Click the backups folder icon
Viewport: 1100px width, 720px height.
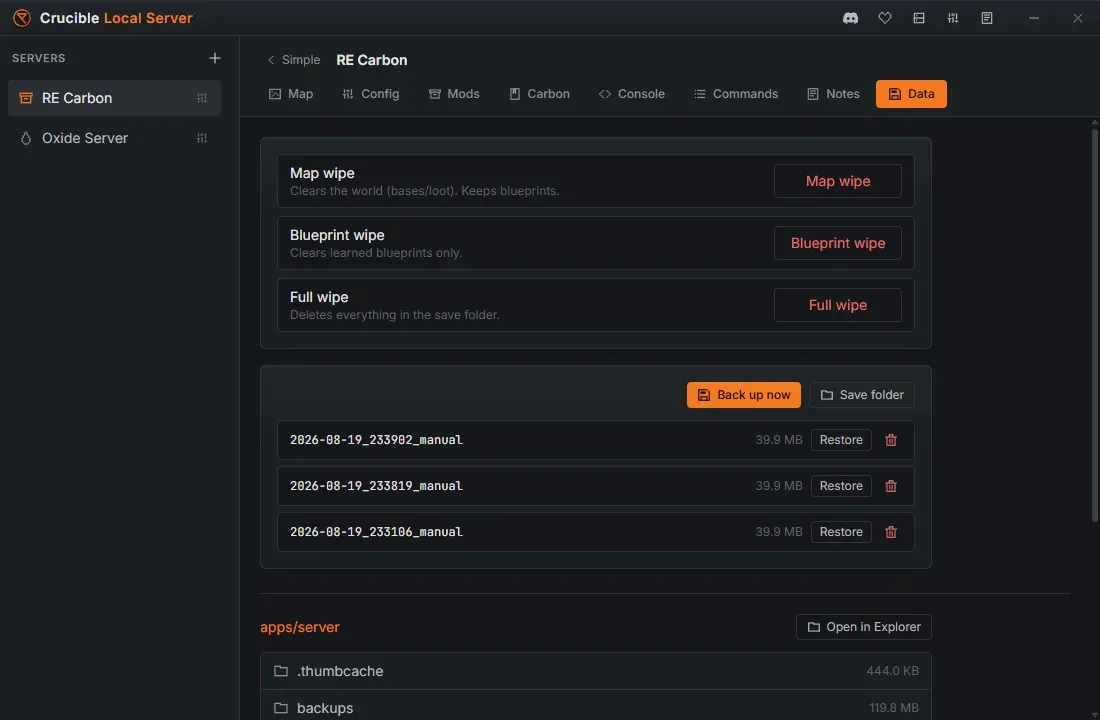click(281, 708)
